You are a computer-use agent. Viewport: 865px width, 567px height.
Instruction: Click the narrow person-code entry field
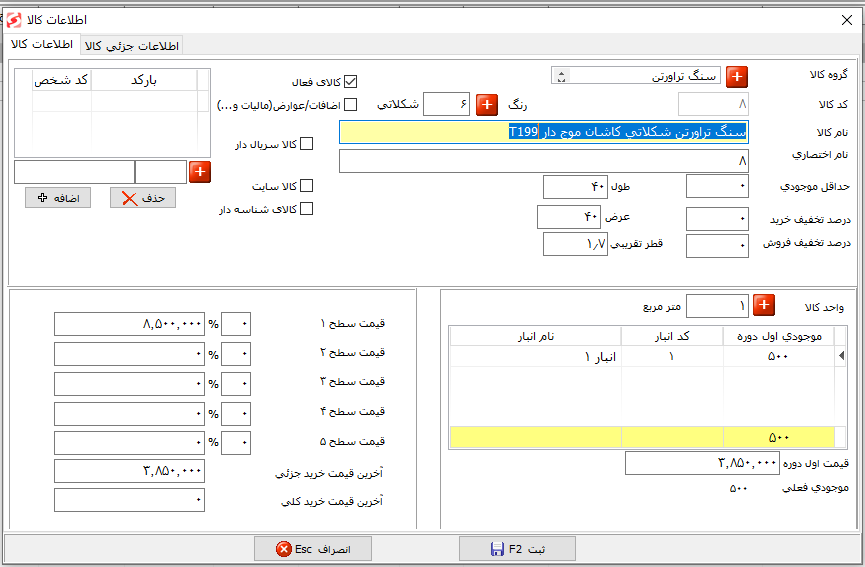point(161,172)
